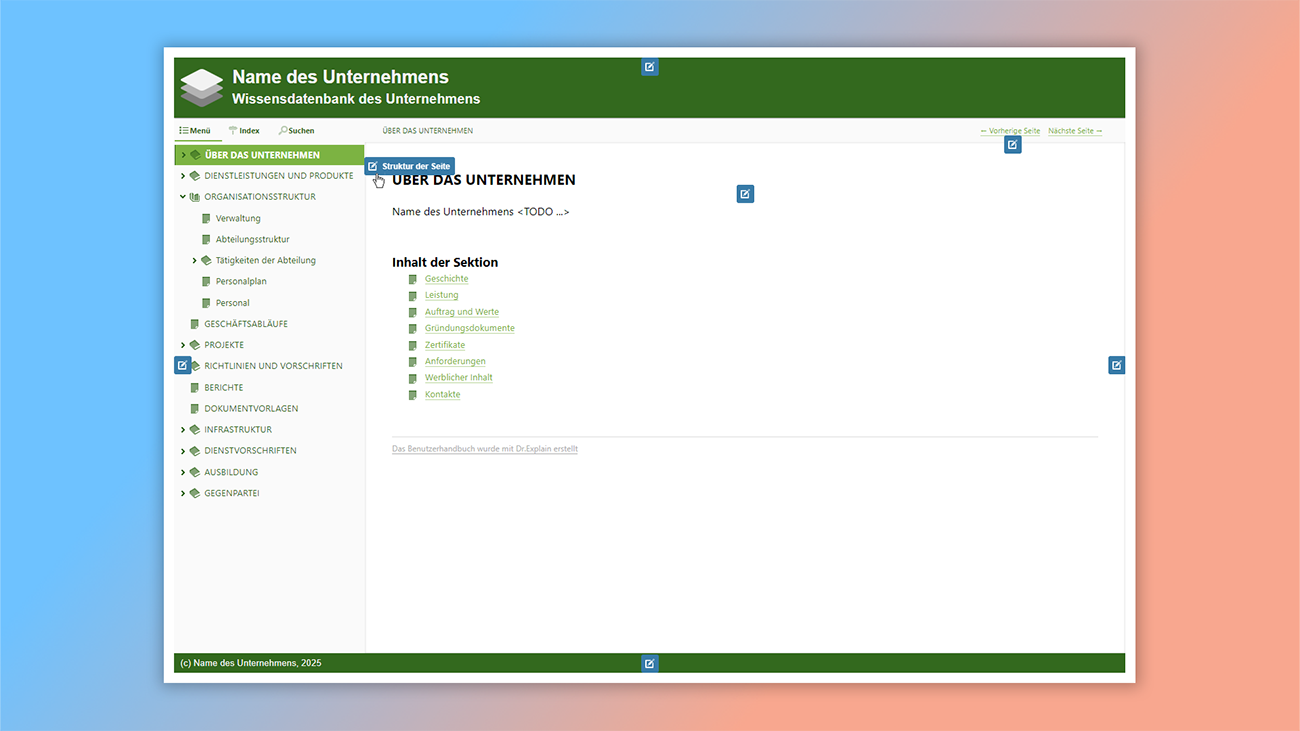The width and height of the screenshot is (1300, 731).
Task: Go to Nächste Seite
Action: pos(1075,131)
